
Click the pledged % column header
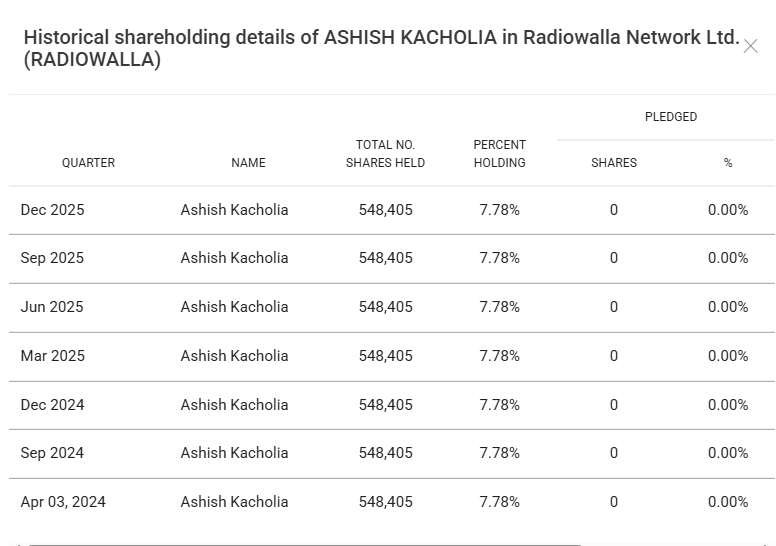[728, 163]
